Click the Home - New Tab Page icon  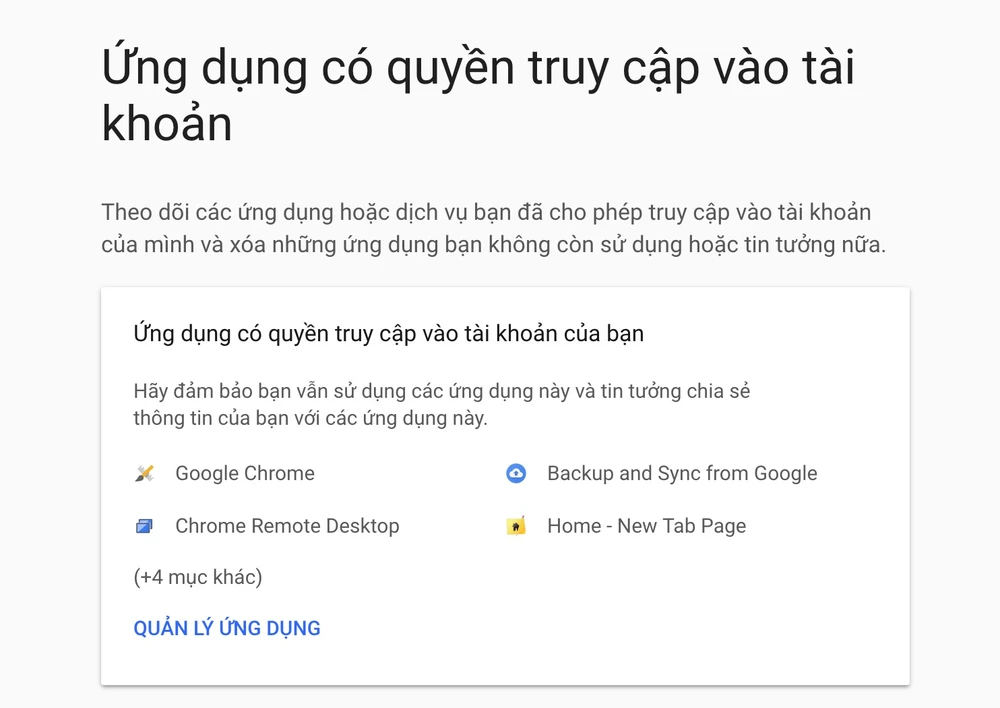pos(516,526)
